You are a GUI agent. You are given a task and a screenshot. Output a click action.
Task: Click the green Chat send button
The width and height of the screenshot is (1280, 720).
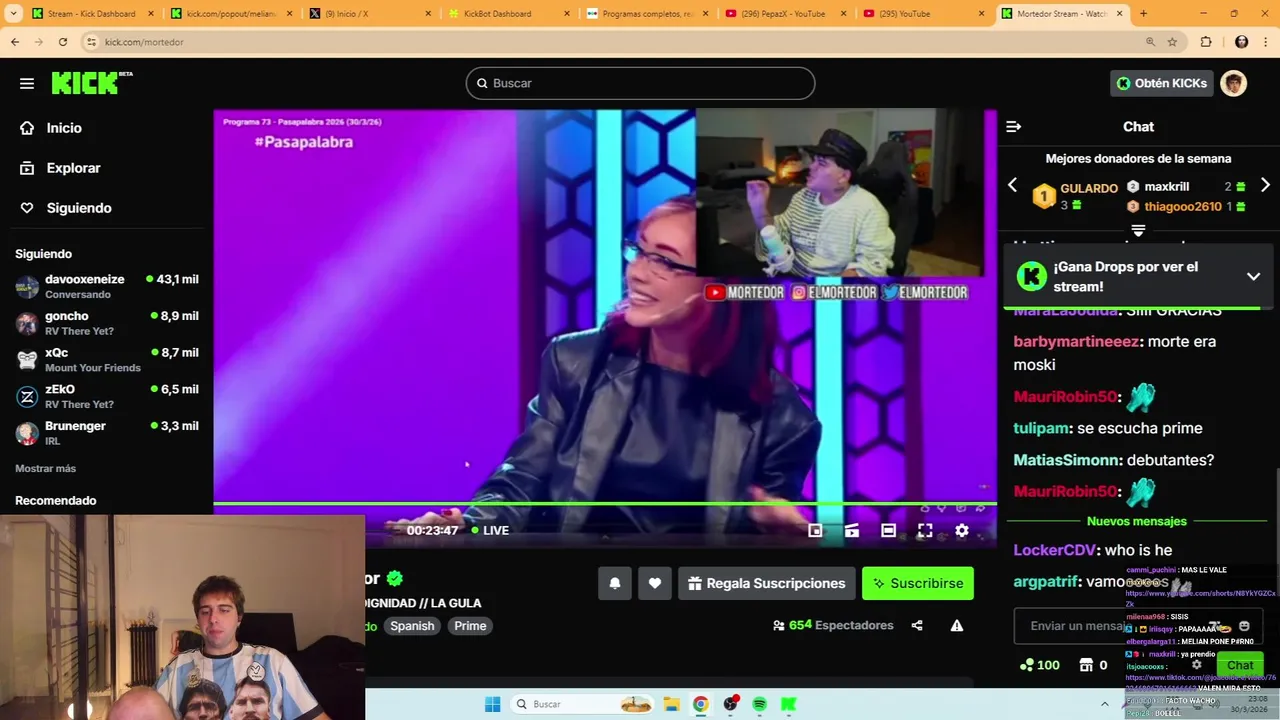click(x=1240, y=665)
